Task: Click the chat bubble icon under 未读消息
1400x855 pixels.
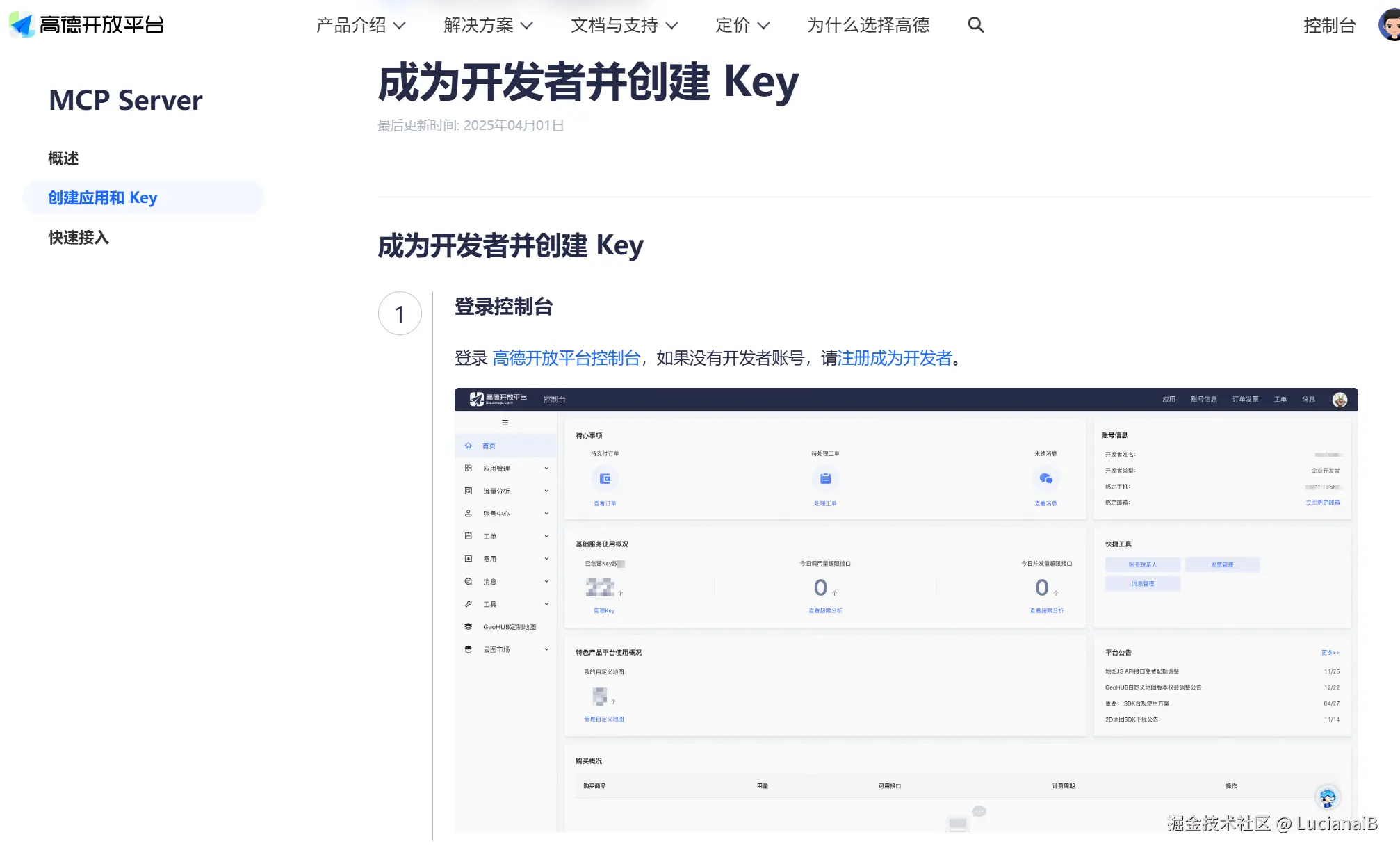Action: click(x=1045, y=479)
